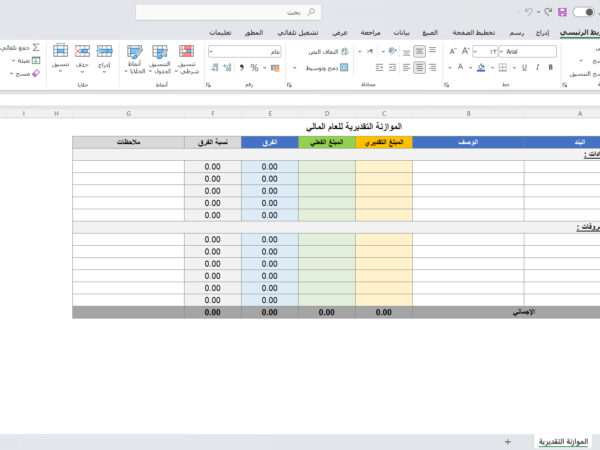
Task: Click the add new sheet plus button
Action: (508, 440)
